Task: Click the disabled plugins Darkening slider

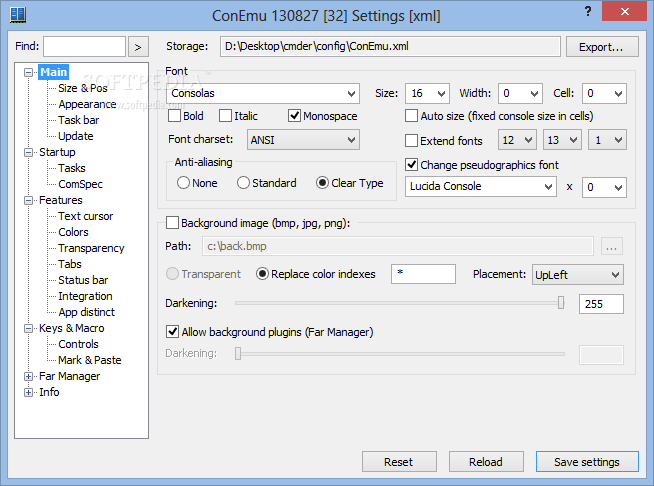Action: [400, 354]
